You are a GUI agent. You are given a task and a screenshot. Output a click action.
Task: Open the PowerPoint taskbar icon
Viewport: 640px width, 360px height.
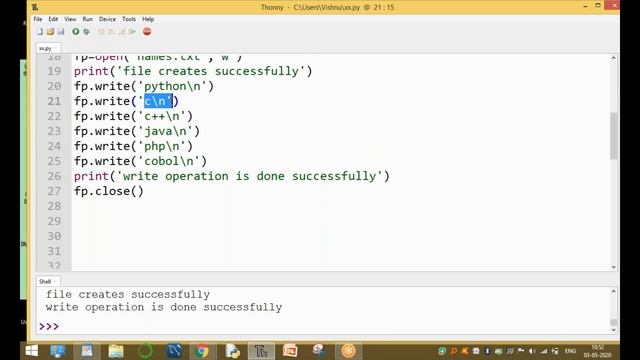[x=290, y=351]
